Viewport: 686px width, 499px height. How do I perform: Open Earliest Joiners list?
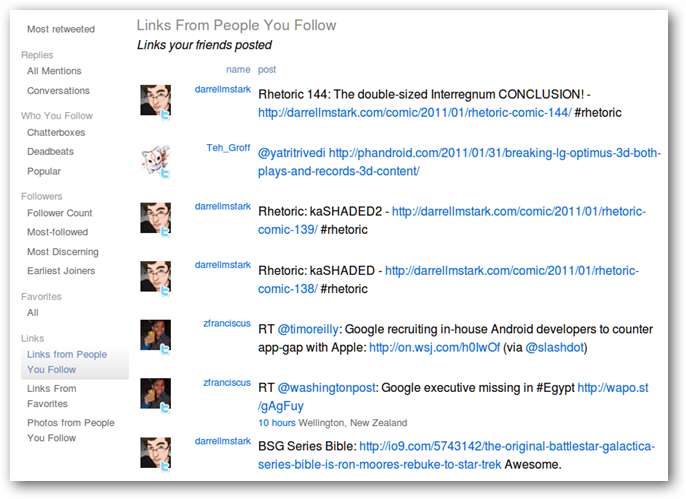click(63, 272)
